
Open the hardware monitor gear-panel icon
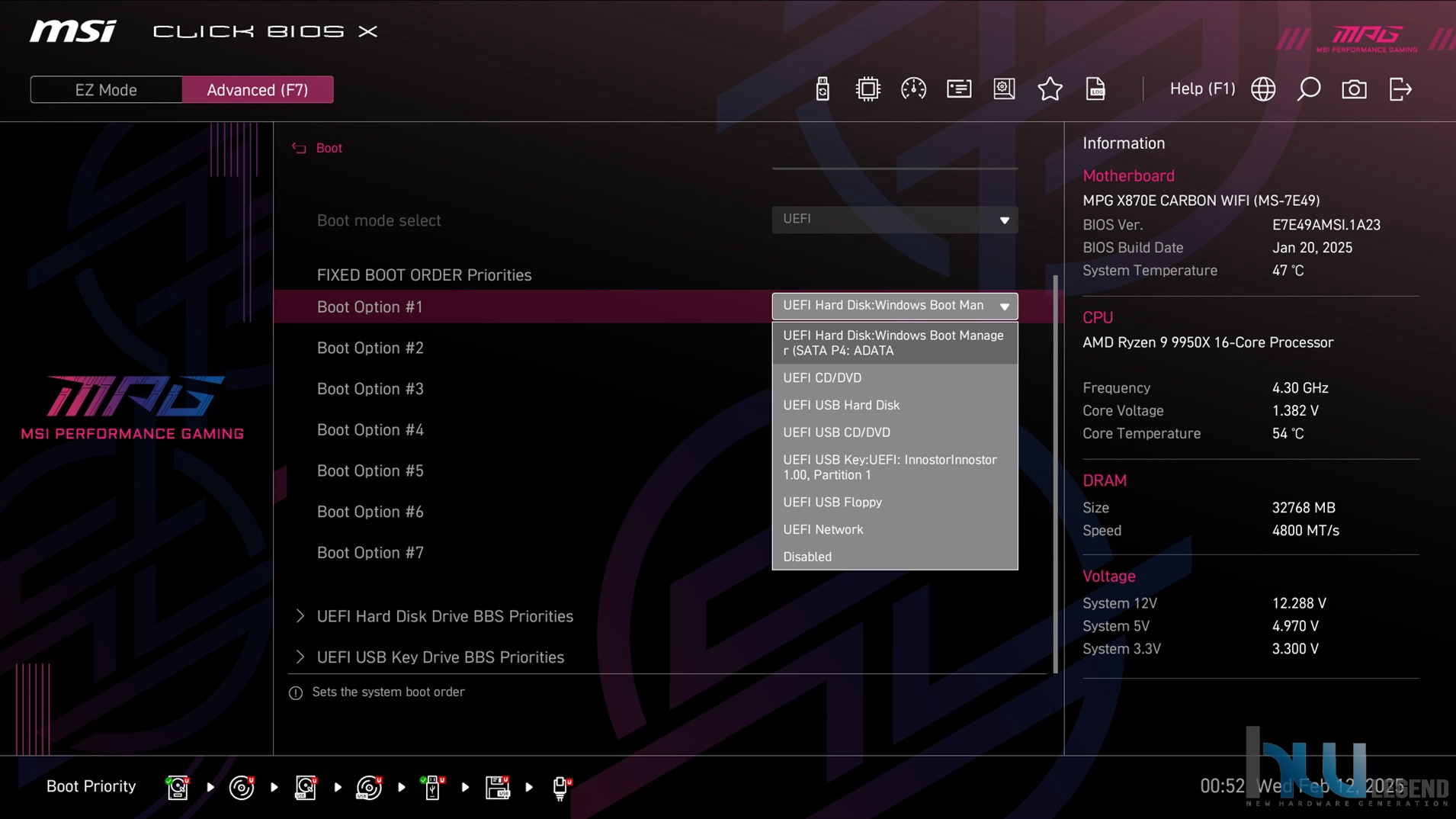1004,89
